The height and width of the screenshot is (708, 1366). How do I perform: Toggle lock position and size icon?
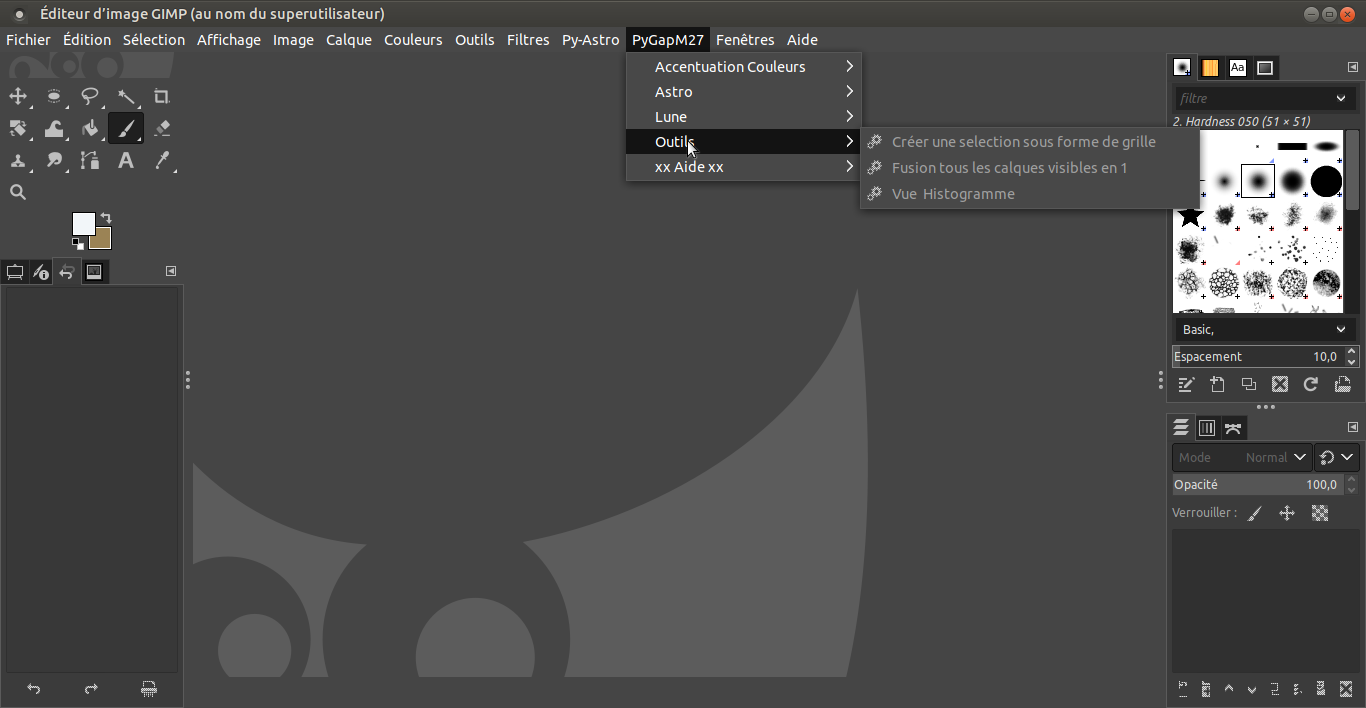[1287, 513]
